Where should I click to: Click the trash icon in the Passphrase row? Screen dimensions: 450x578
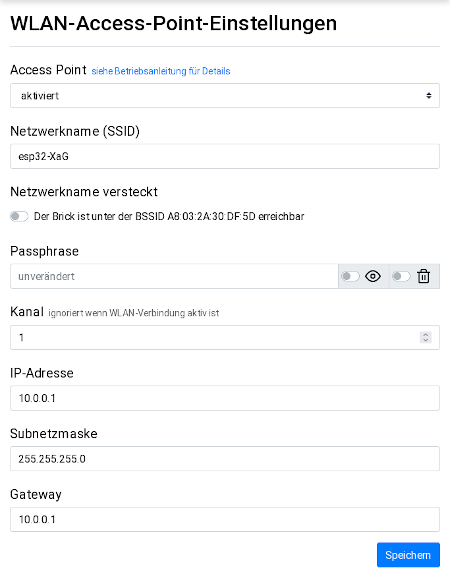[423, 276]
